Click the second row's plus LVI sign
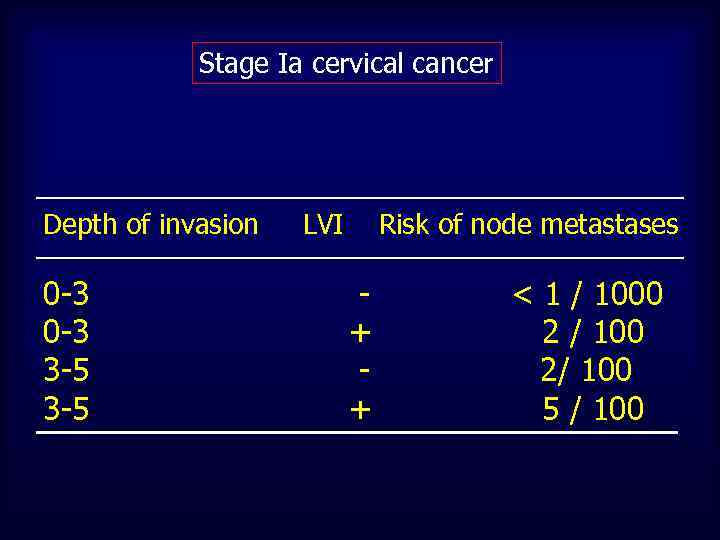The width and height of the screenshot is (720, 540). (x=360, y=332)
